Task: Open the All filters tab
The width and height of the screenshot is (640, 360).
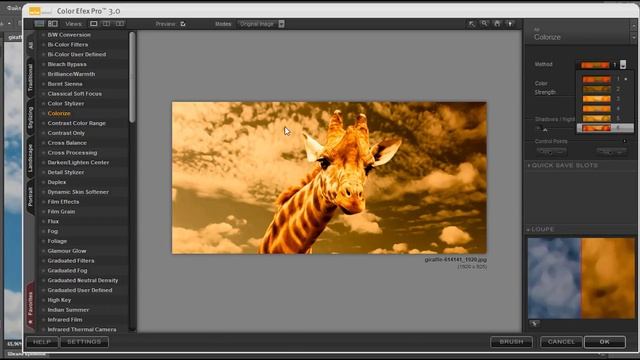Action: 31,44
